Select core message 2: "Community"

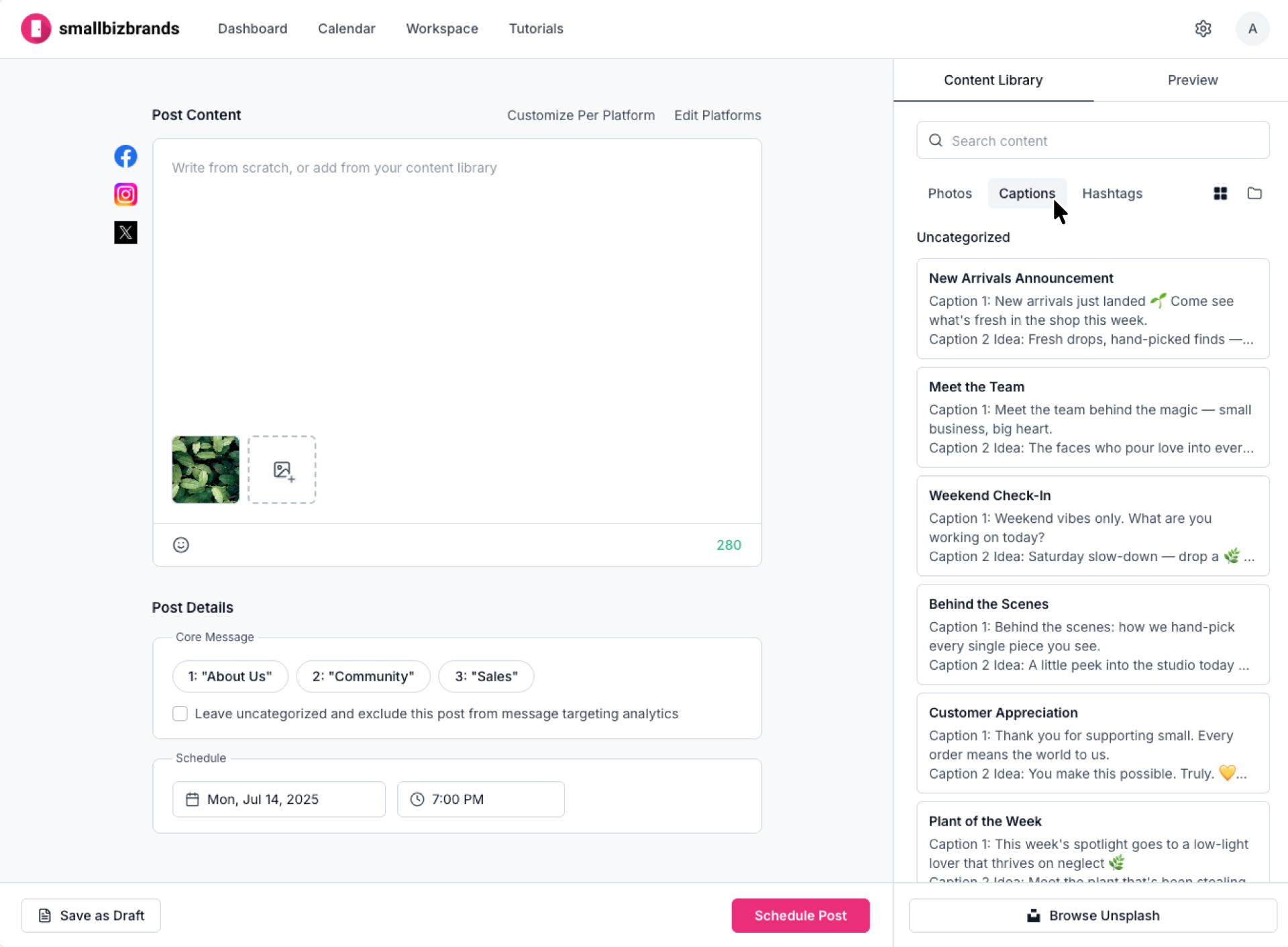363,677
